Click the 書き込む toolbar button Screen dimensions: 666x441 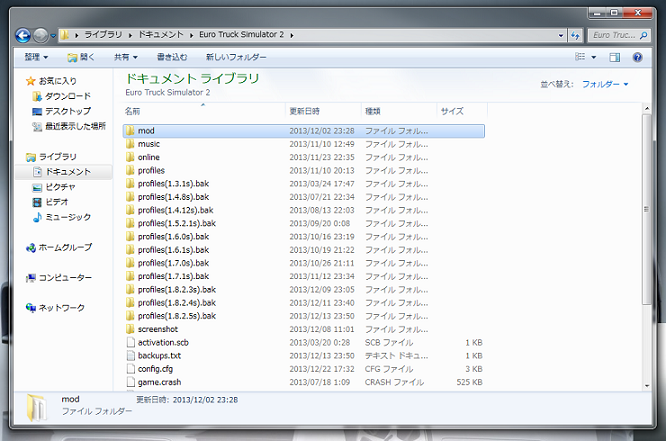pos(172,57)
